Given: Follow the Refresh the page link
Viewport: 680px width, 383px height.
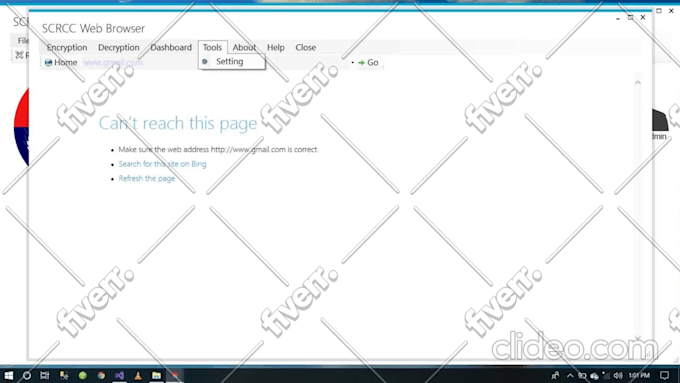Looking at the screenshot, I should pos(147,178).
